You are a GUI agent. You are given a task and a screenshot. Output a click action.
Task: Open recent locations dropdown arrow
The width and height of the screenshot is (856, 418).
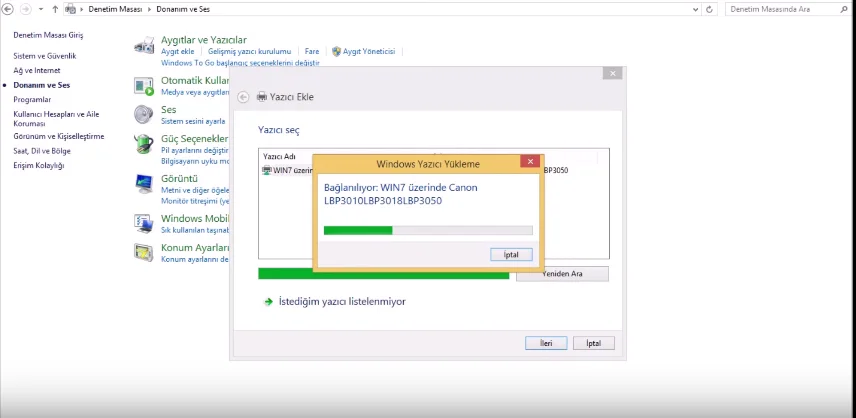[40, 9]
